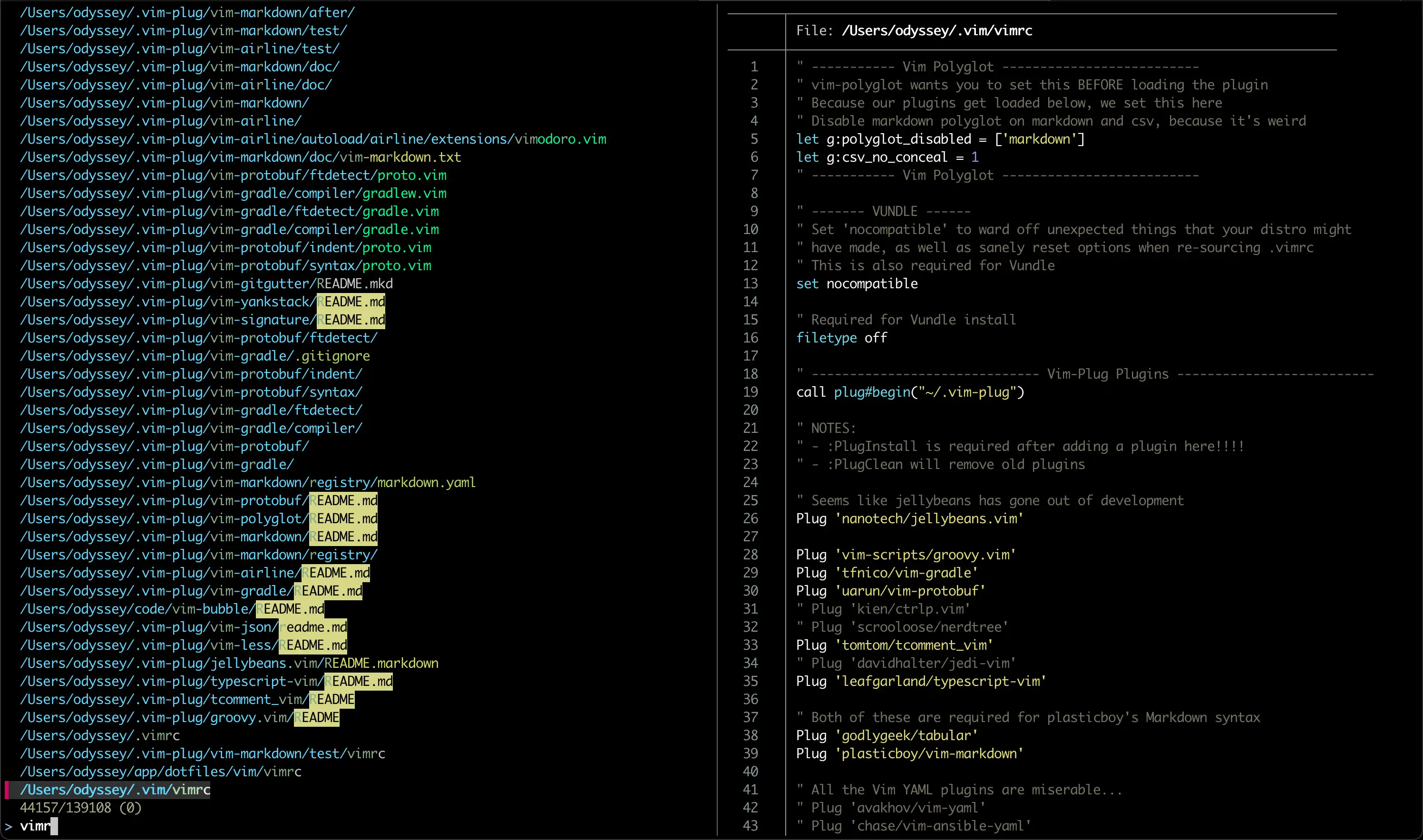Image resolution: width=1423 pixels, height=840 pixels.
Task: Select the vim-plug/vim-protobuf/ directory result
Action: tap(165, 446)
